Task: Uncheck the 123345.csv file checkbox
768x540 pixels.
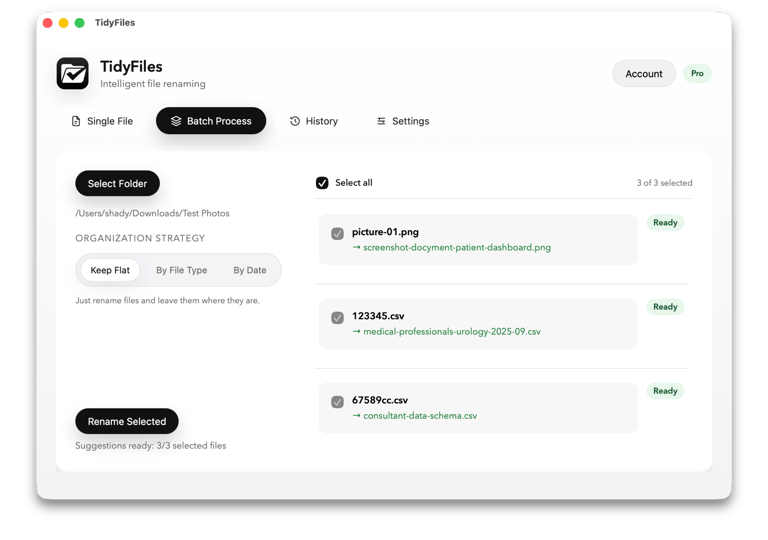Action: coord(337,318)
